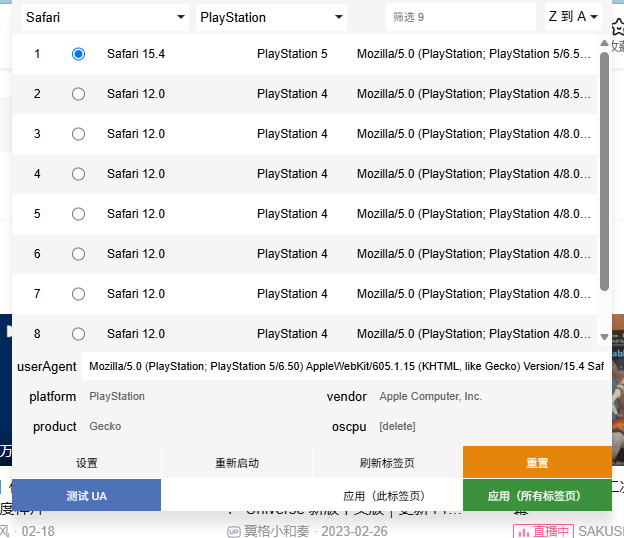The height and width of the screenshot is (538, 624).
Task: Click the PlayStation 4/8.5… user agent string
Action: [474, 94]
